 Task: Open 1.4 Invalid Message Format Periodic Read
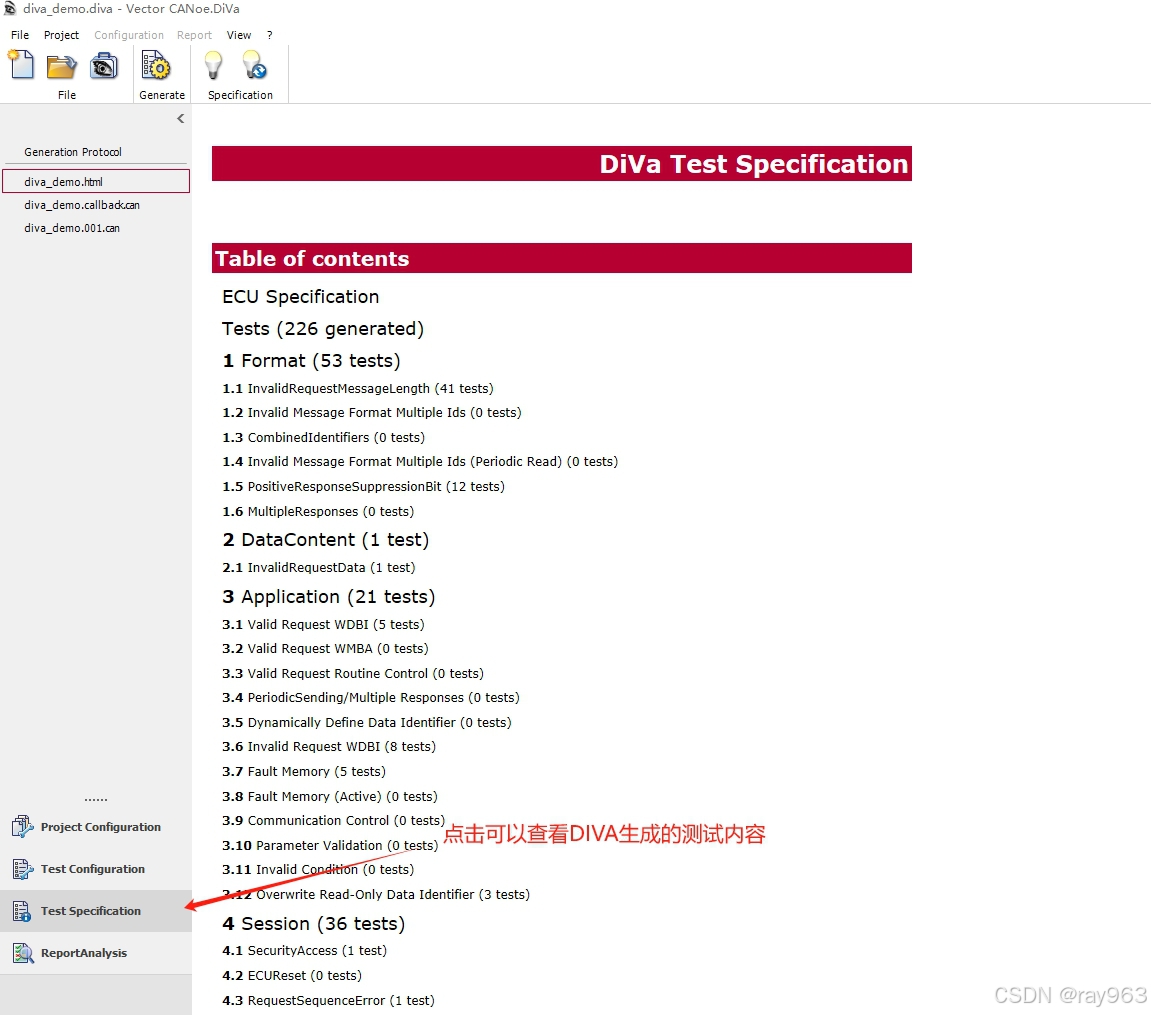click(x=420, y=462)
